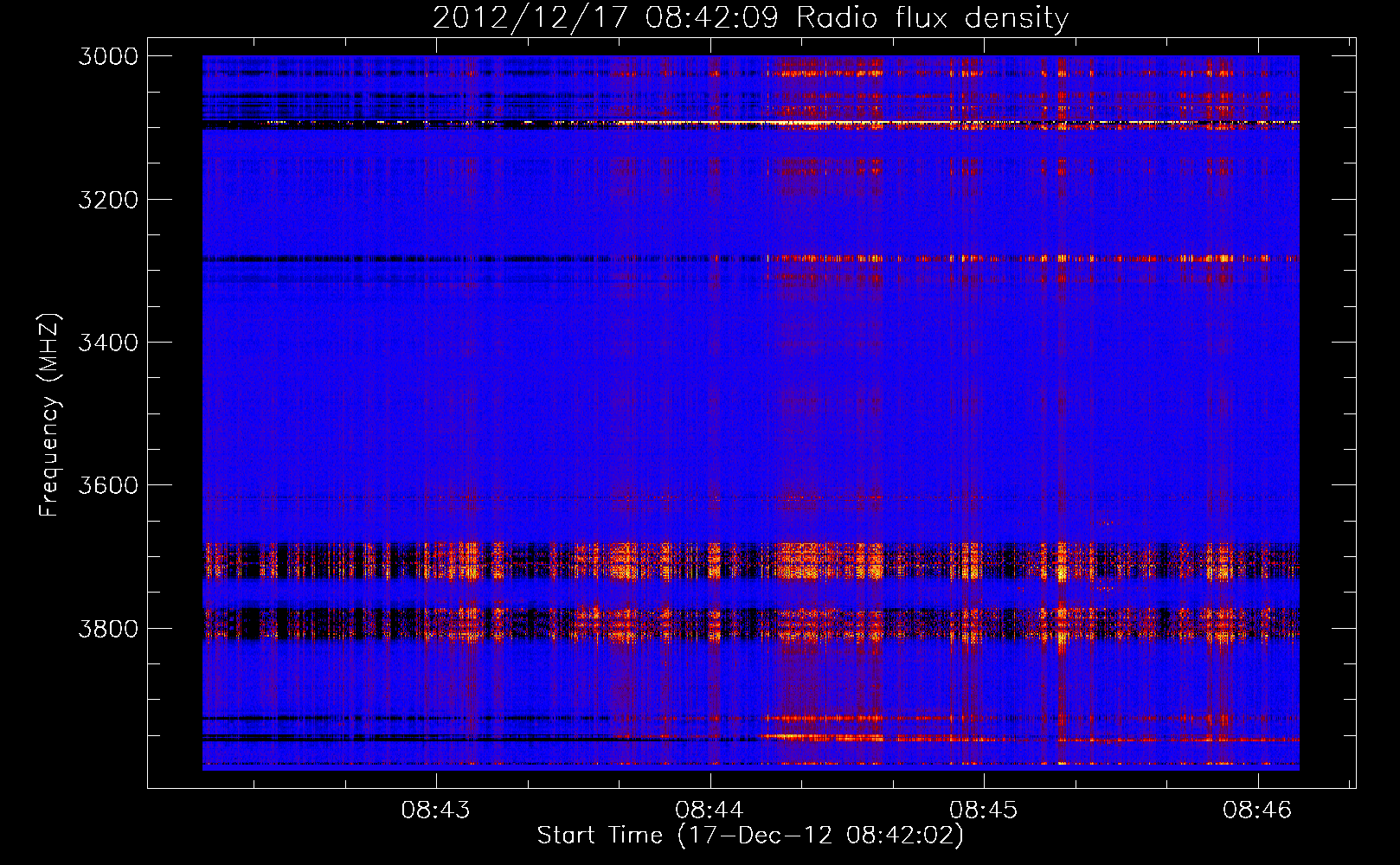Select the 3800 frequency axis label
Screen dimensions: 1400x865
point(108,628)
